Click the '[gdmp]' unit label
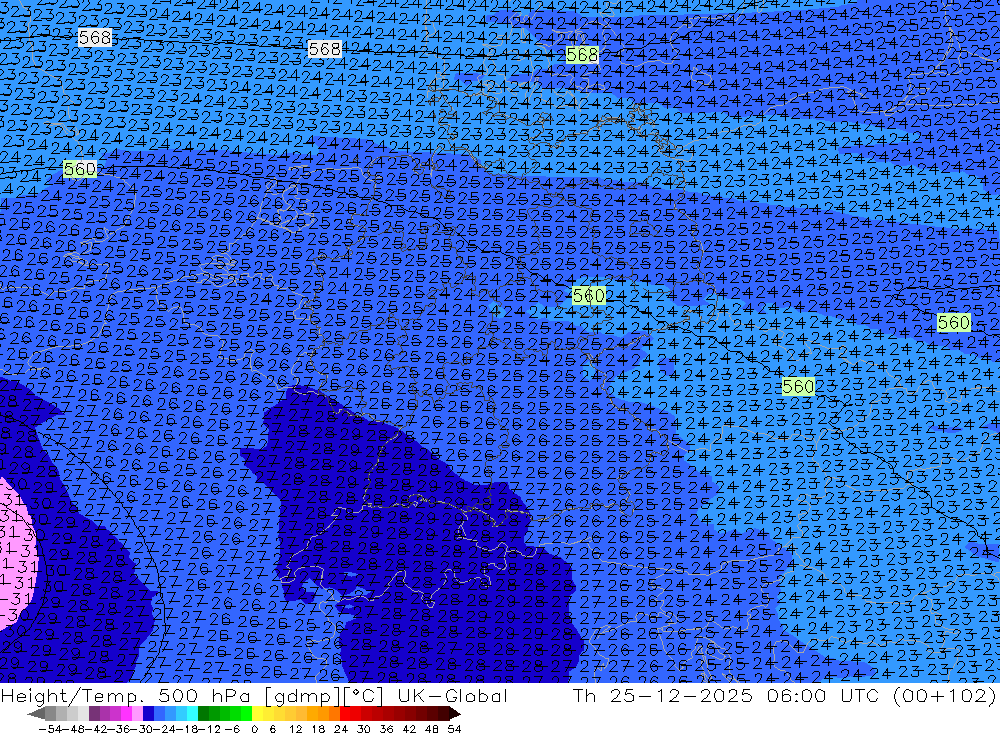 [304, 696]
